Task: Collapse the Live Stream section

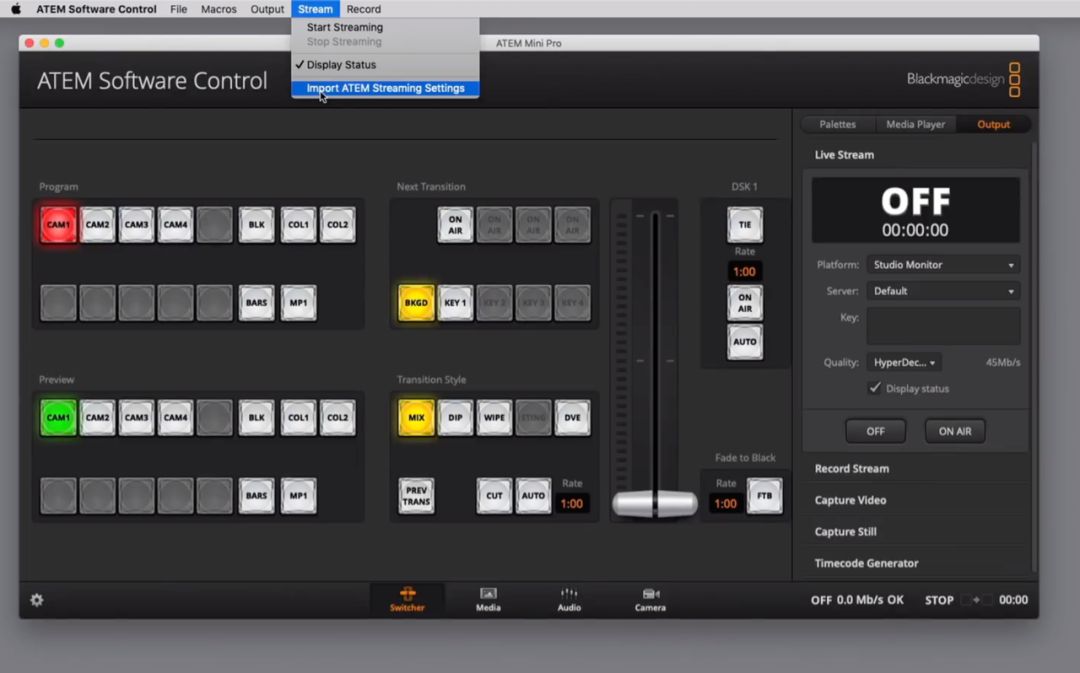Action: pyautogui.click(x=844, y=155)
